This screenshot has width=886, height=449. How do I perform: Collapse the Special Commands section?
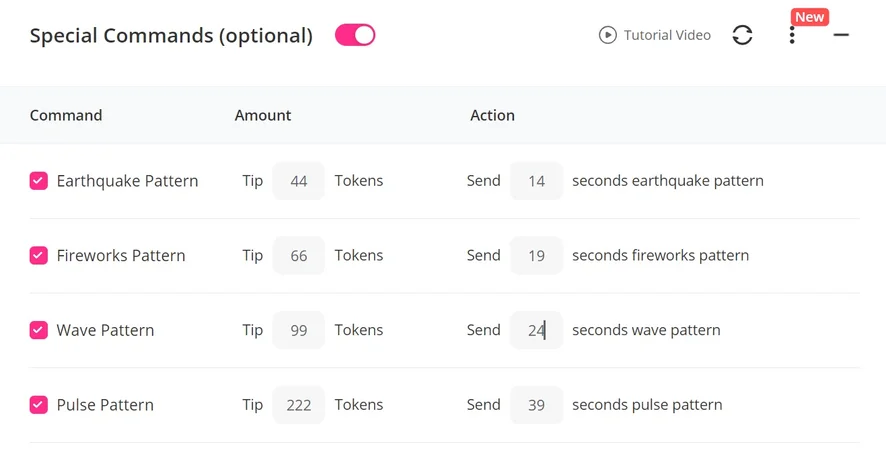click(841, 35)
